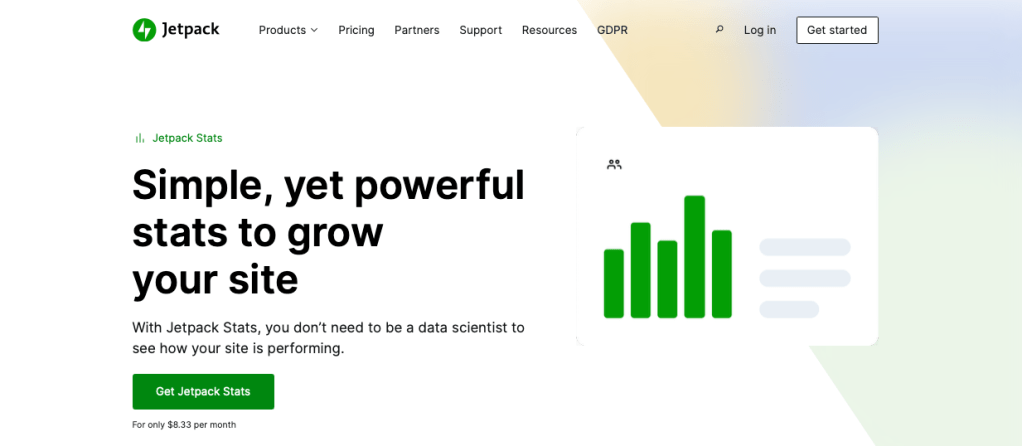Open the Support menu item
Screen dimensions: 1022x446
tap(480, 30)
